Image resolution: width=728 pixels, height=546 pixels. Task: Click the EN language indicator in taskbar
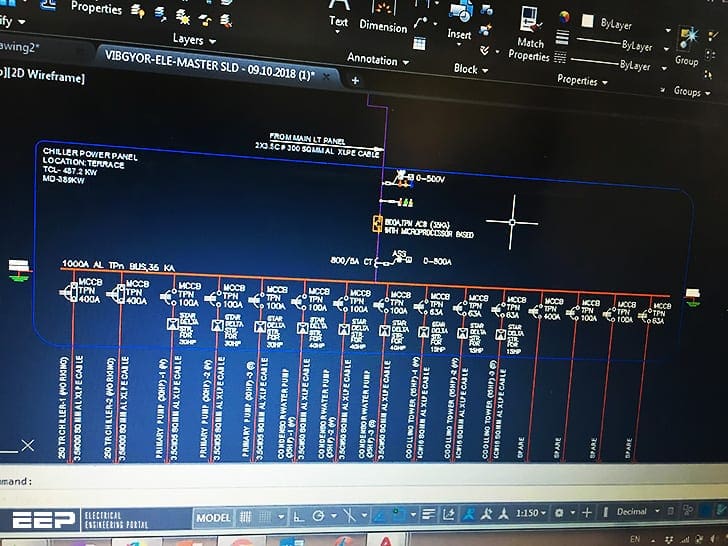point(635,539)
